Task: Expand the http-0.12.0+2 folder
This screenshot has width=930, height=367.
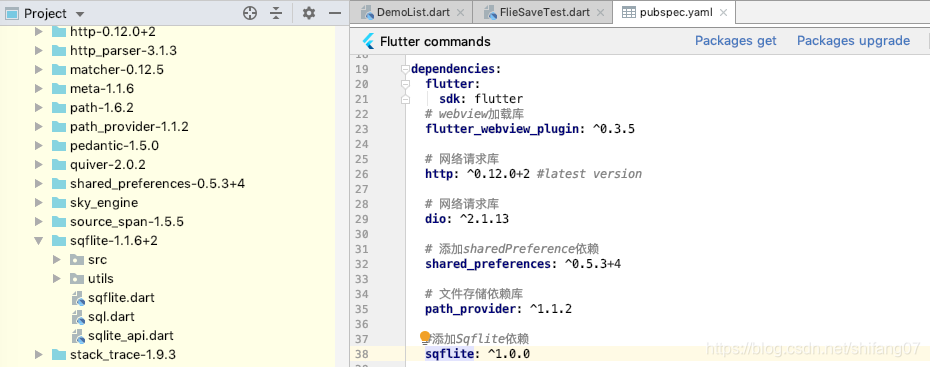Action: (39, 31)
